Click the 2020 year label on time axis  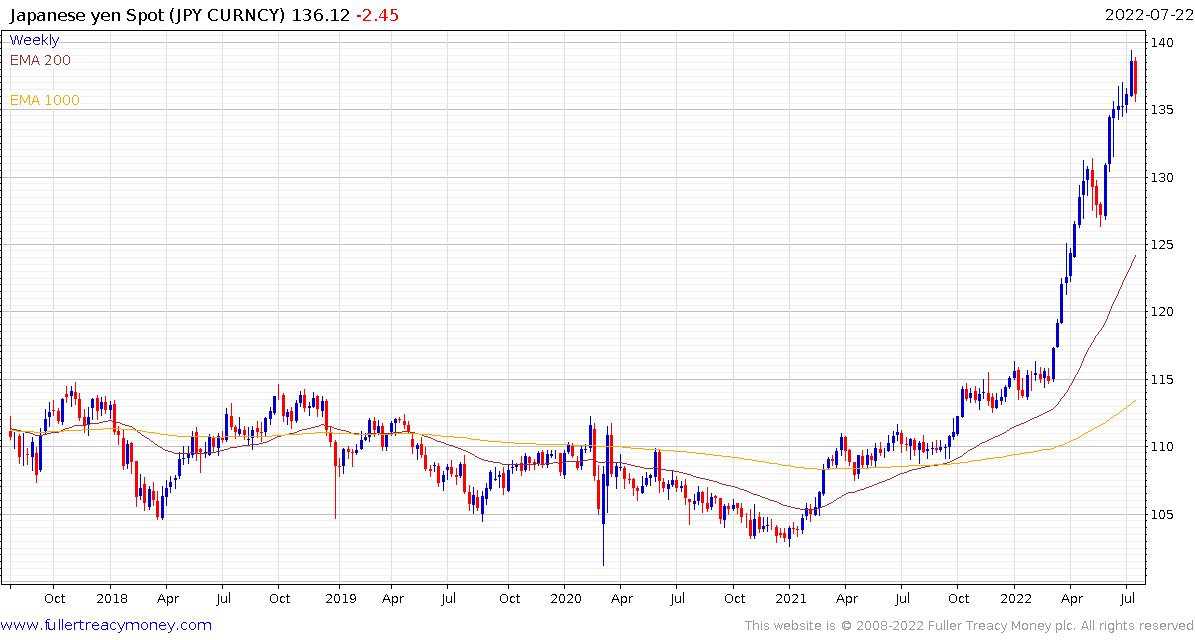[x=565, y=599]
